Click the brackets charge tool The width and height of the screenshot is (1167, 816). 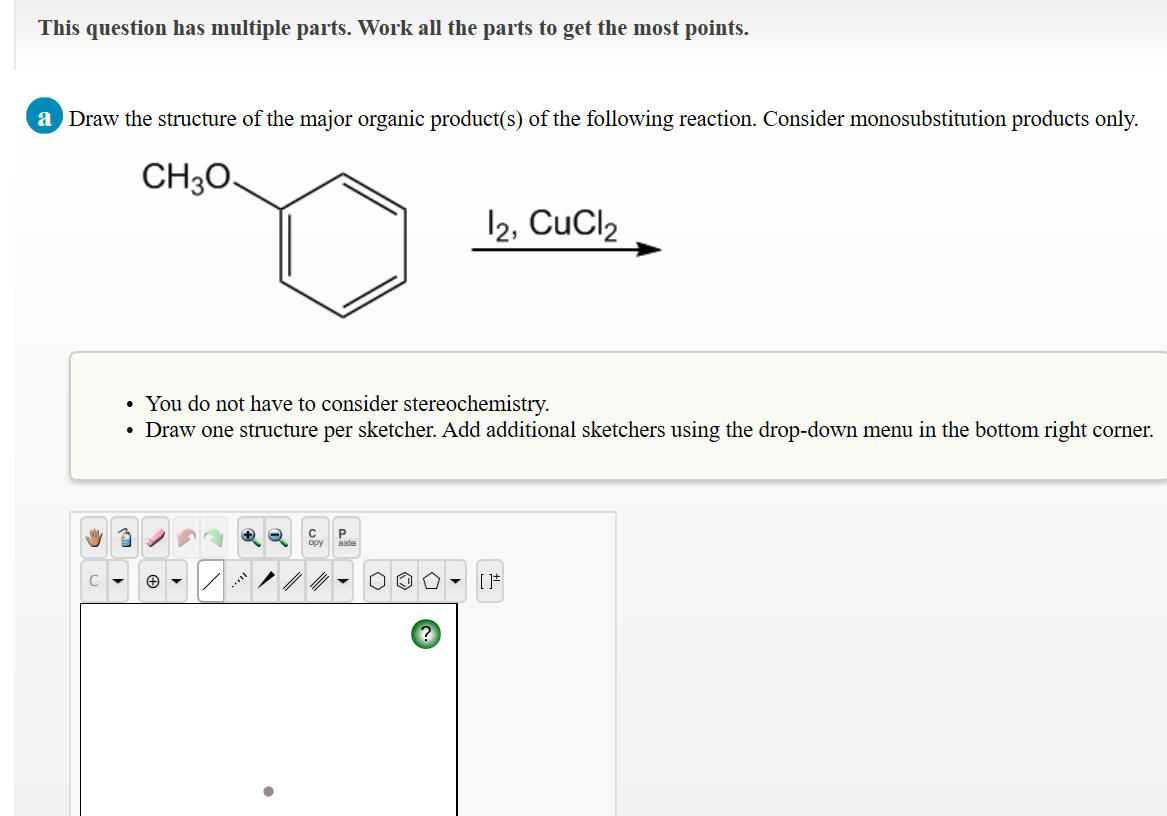[490, 581]
